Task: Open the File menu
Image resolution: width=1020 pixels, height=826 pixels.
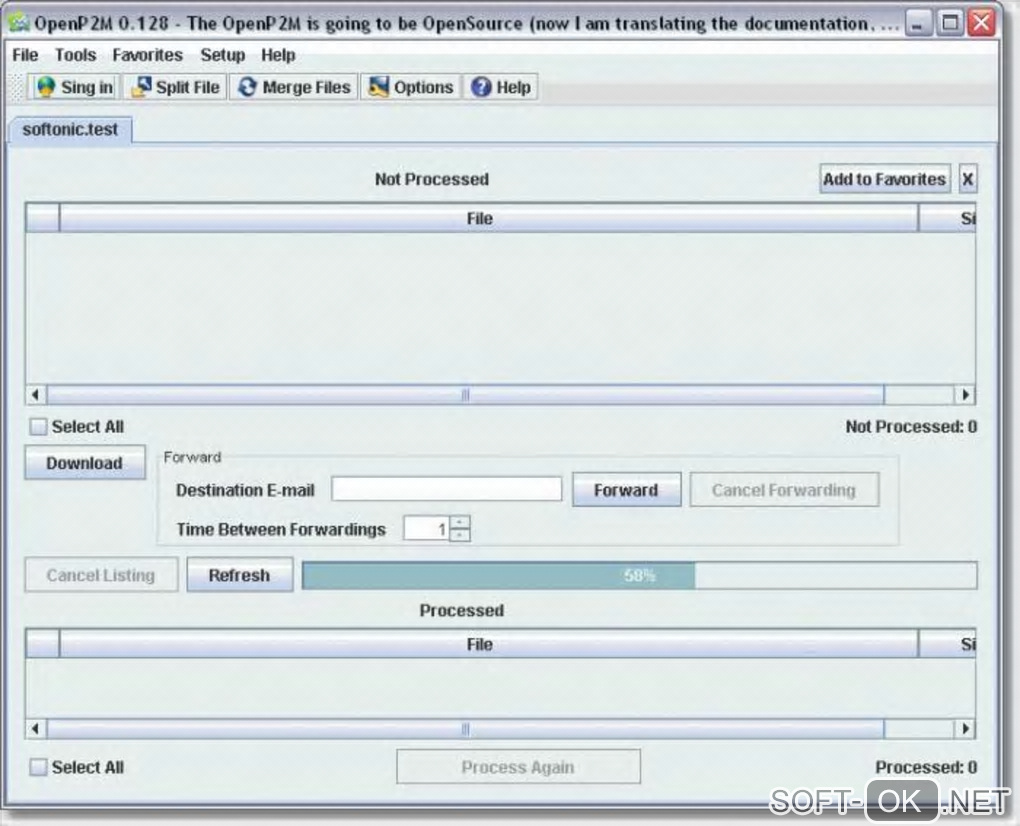Action: [x=25, y=55]
